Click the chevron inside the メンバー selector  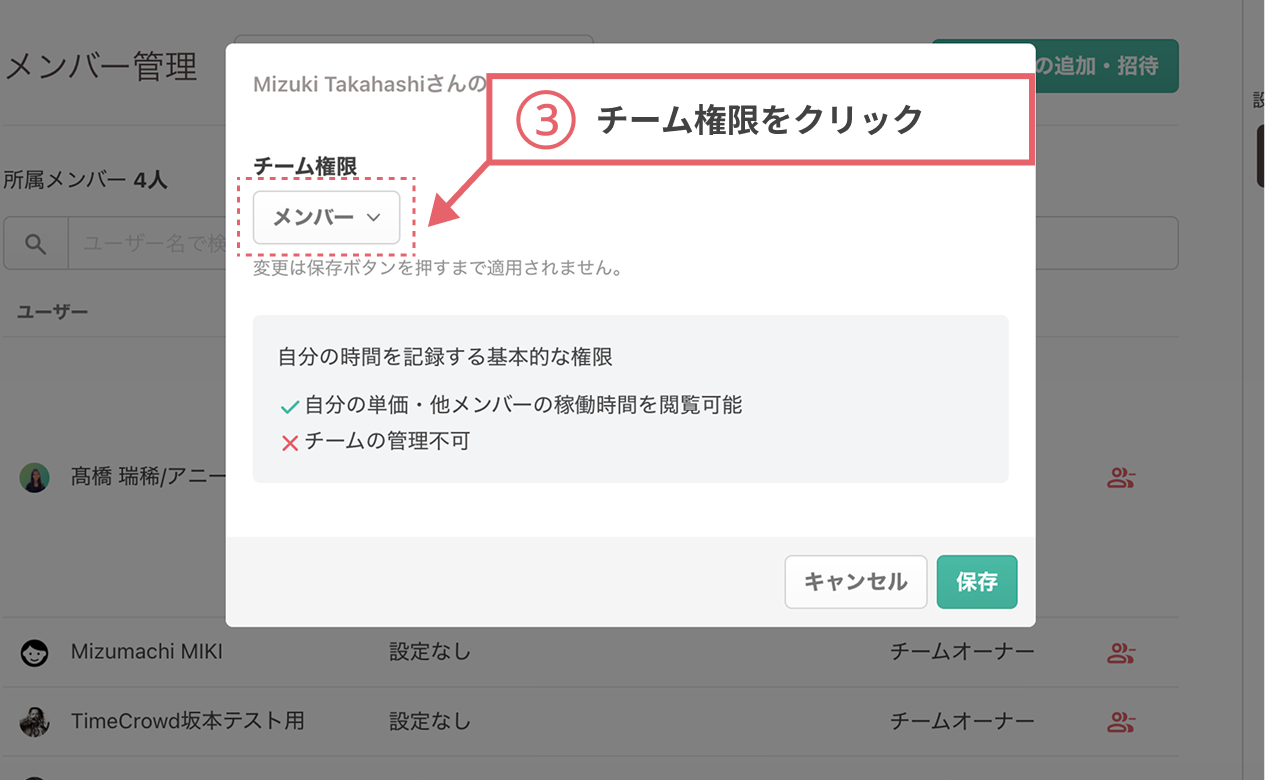pyautogui.click(x=374, y=216)
